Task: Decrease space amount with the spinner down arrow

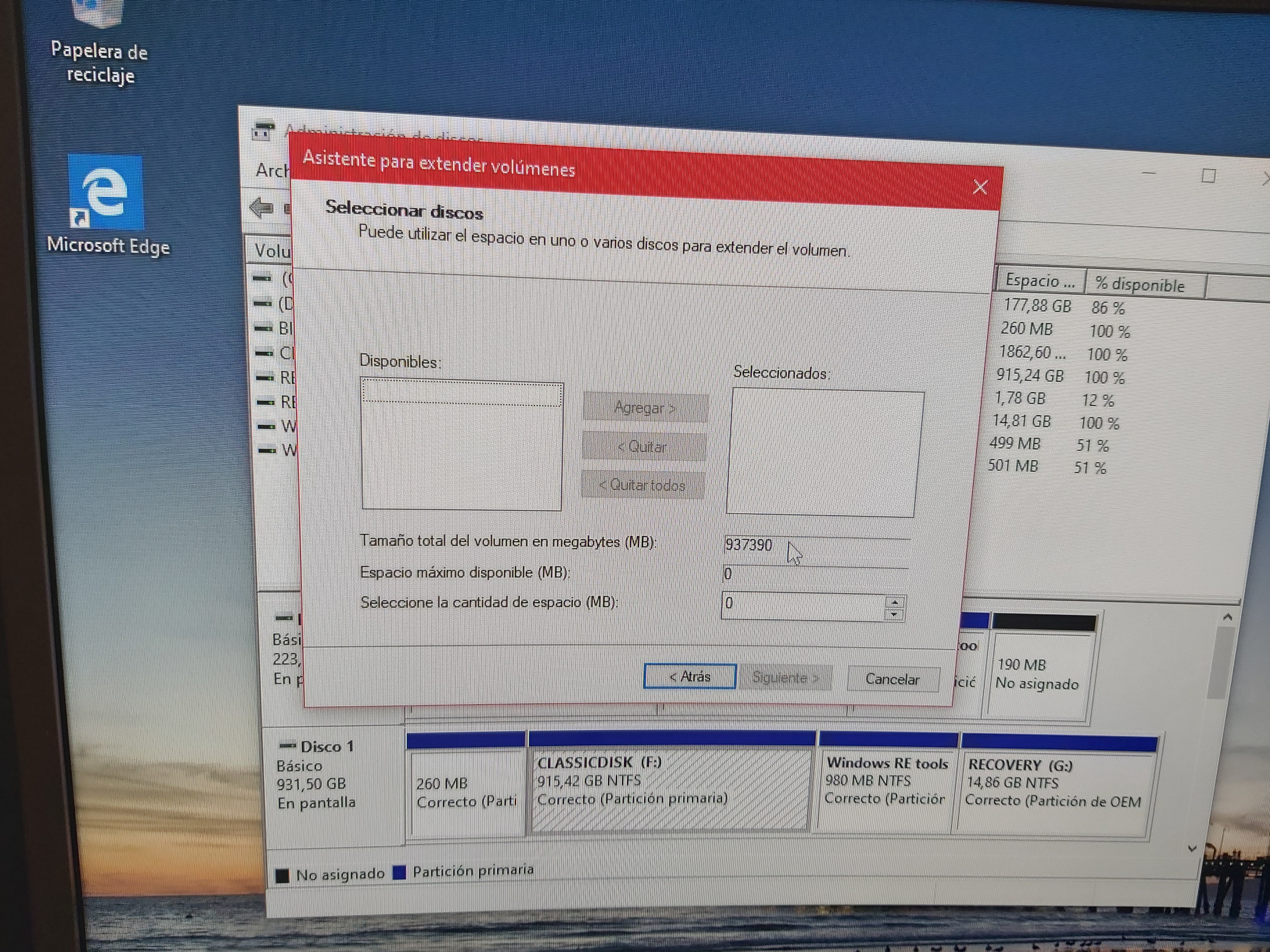Action: point(894,615)
